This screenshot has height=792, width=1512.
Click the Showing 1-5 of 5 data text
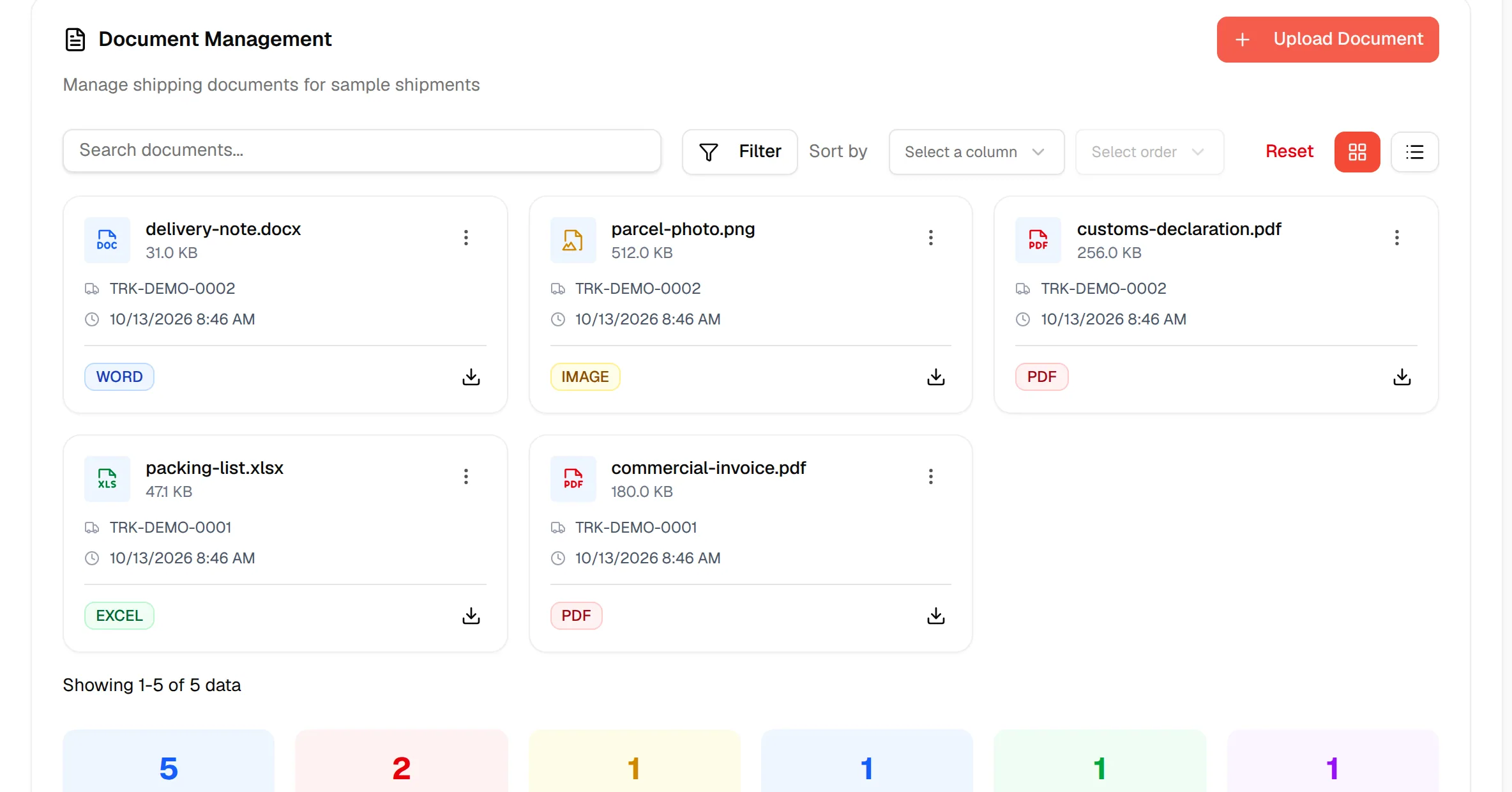[x=152, y=685]
